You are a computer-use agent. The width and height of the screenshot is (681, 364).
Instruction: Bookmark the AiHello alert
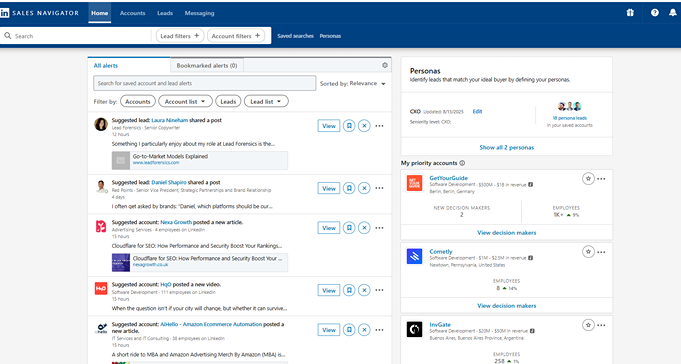point(349,330)
